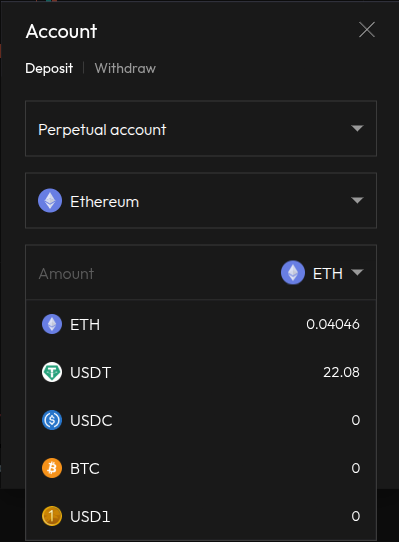Image resolution: width=399 pixels, height=542 pixels.
Task: Click the 0.04046 ETH balance value
Action: (x=333, y=324)
